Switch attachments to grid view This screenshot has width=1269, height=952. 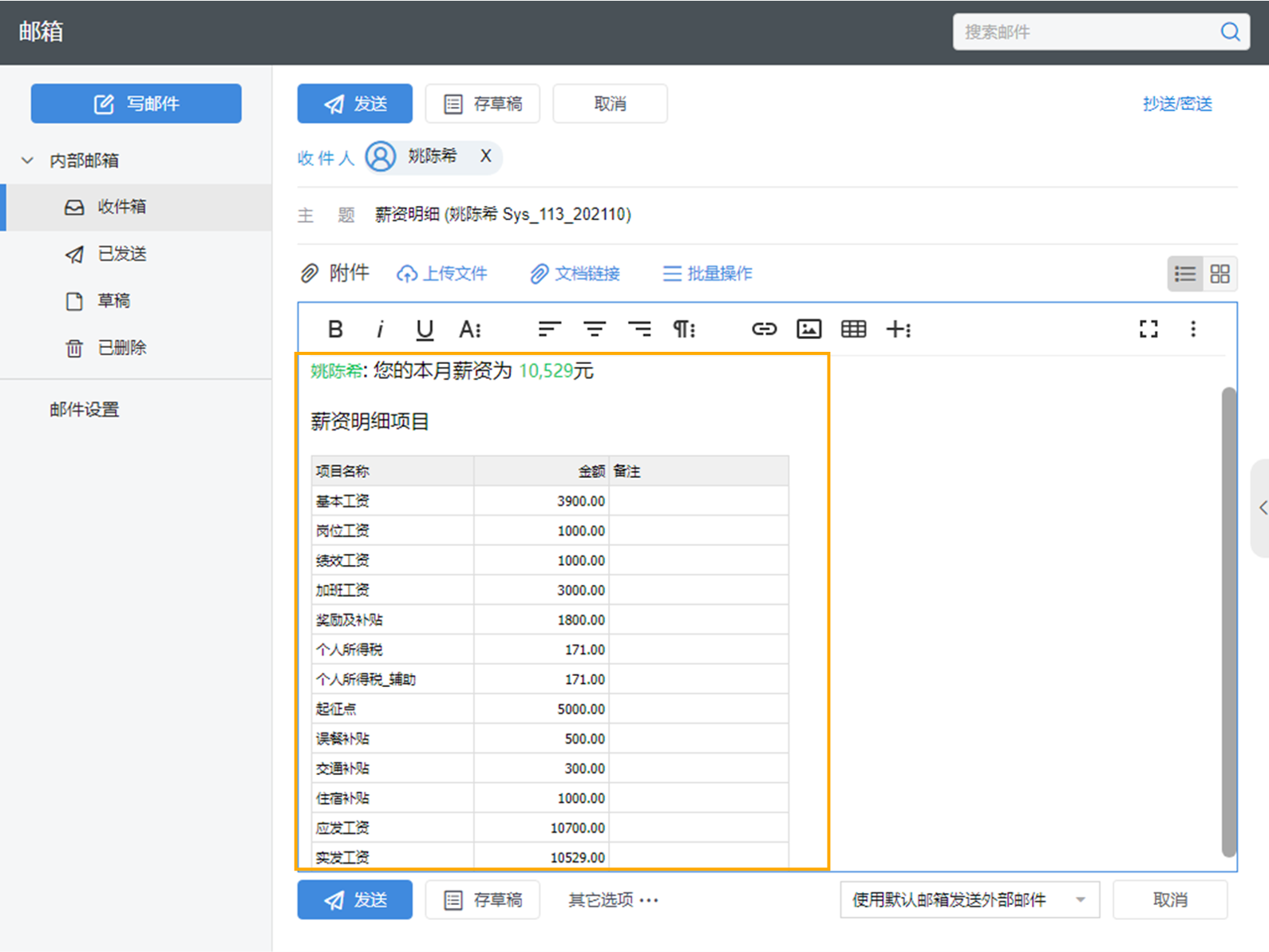[1220, 274]
